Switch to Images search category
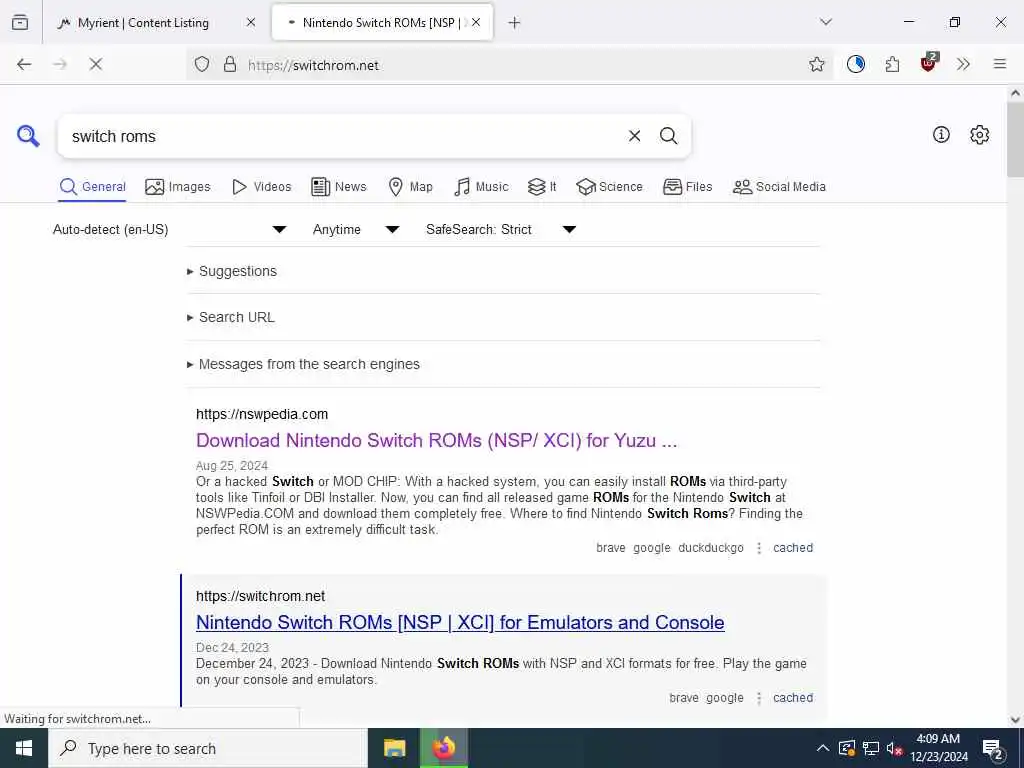This screenshot has height=768, width=1024. (178, 187)
